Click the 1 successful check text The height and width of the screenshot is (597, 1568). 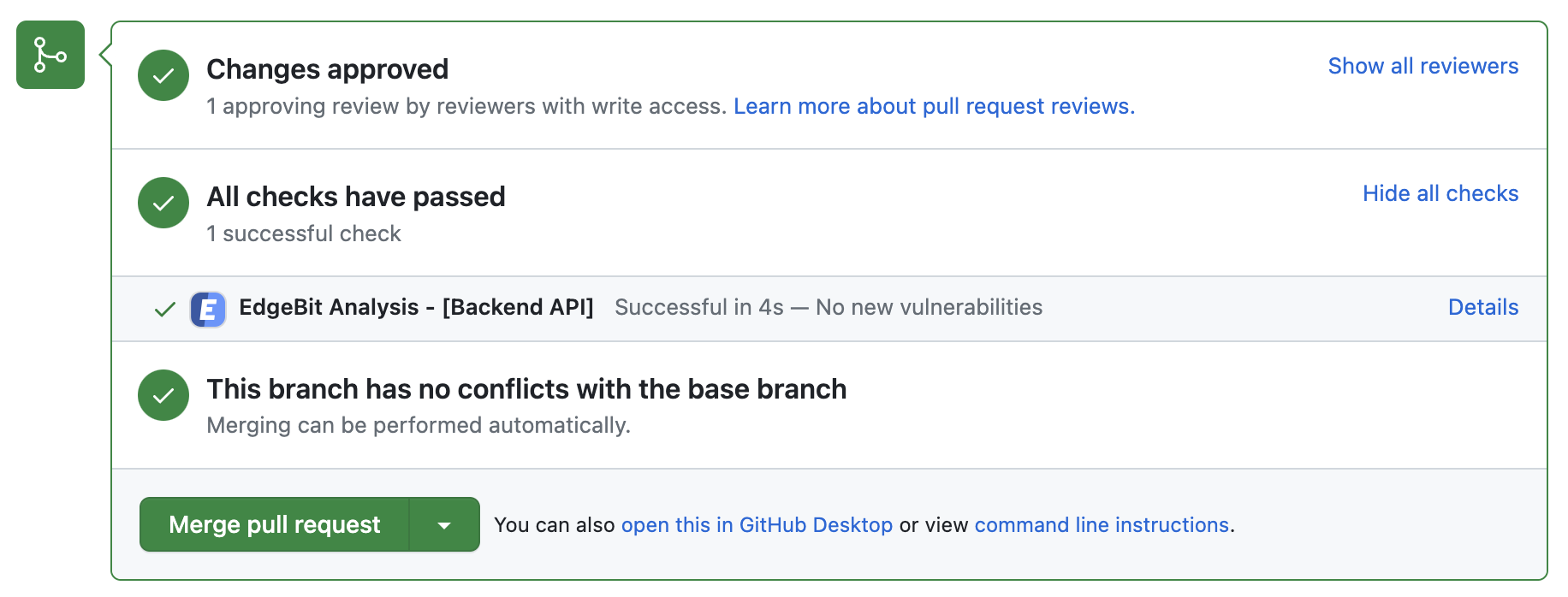click(x=304, y=233)
